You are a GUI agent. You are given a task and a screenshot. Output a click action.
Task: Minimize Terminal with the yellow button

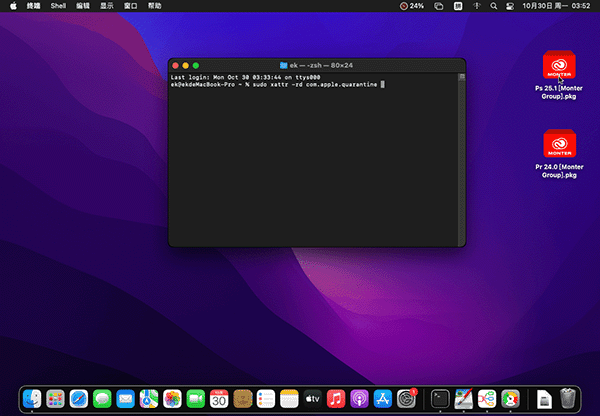coord(186,66)
